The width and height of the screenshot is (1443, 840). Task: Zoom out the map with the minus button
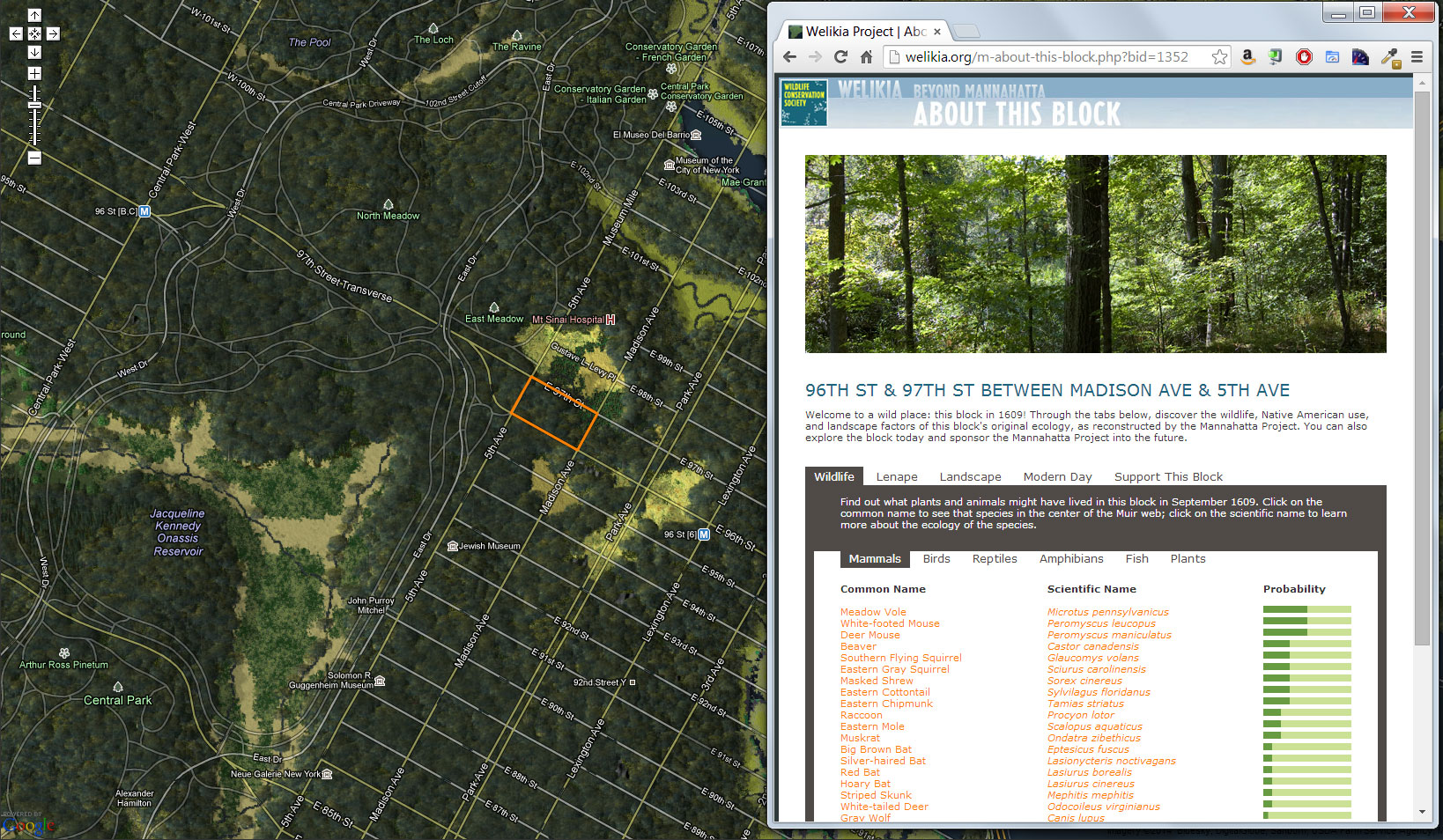[x=34, y=158]
